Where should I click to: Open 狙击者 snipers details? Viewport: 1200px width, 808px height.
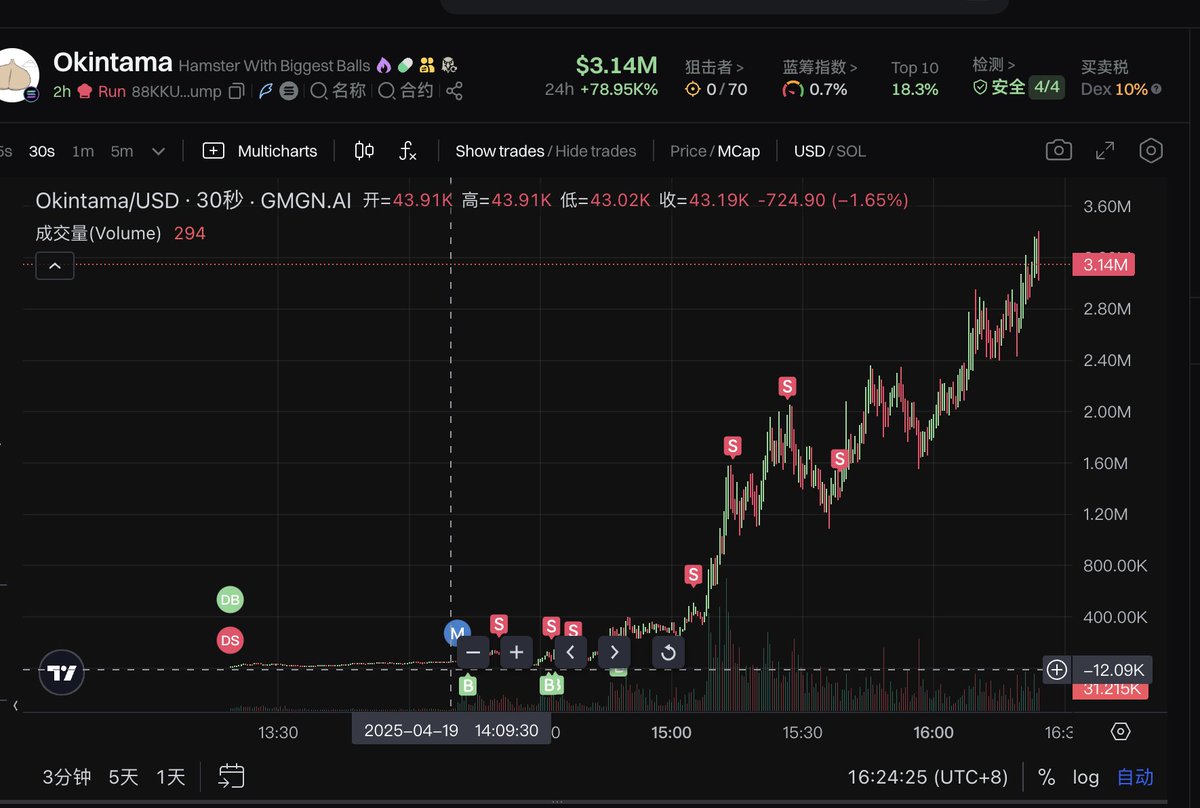coord(714,67)
